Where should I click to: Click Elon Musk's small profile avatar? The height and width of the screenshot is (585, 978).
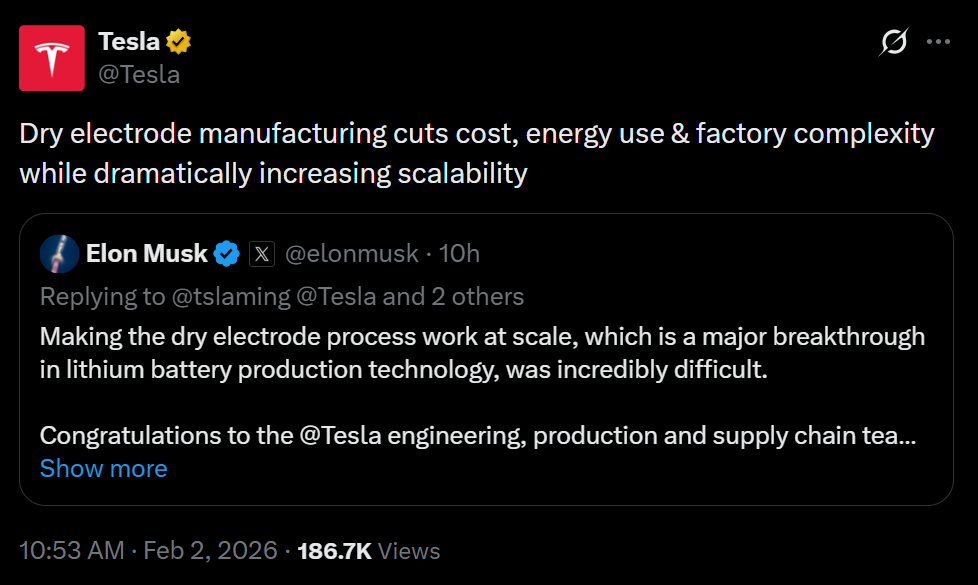point(59,254)
